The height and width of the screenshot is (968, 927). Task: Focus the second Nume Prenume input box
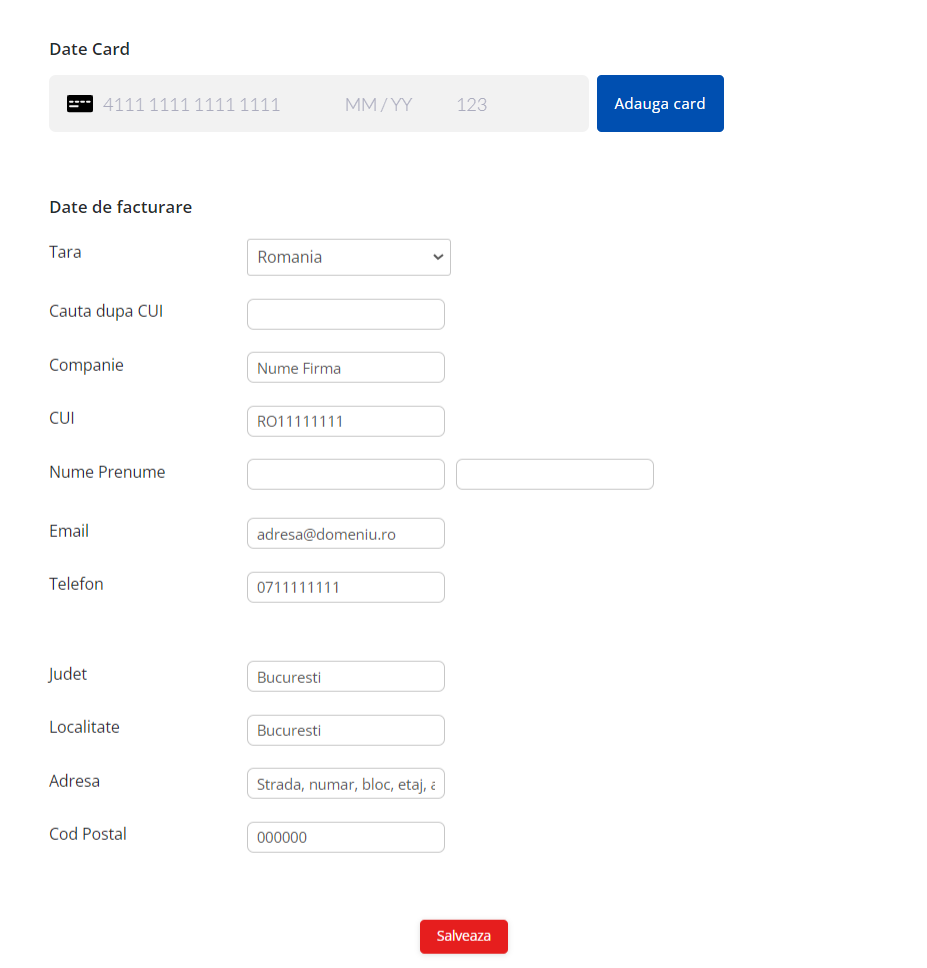[554, 474]
